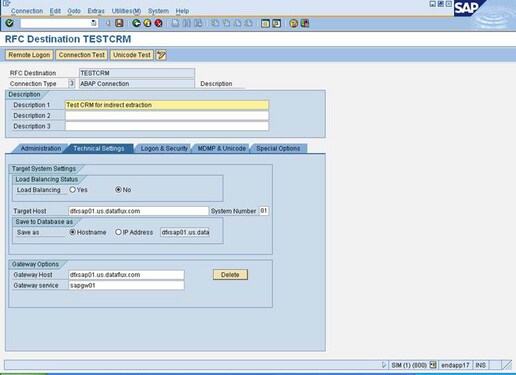The width and height of the screenshot is (516, 375).
Task: Click the Gateway Host field
Action: [x=126, y=275]
